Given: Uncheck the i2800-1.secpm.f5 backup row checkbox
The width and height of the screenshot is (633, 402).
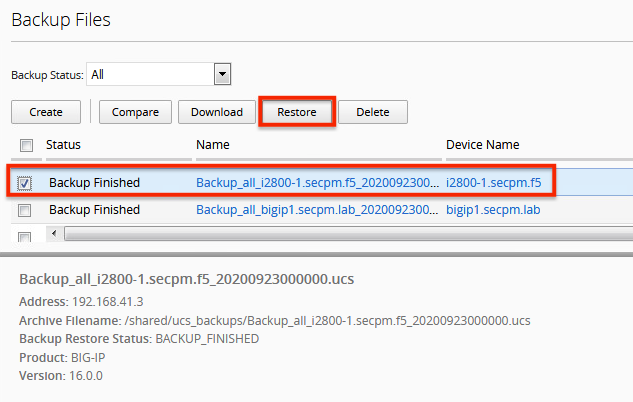Looking at the screenshot, I should click(26, 183).
